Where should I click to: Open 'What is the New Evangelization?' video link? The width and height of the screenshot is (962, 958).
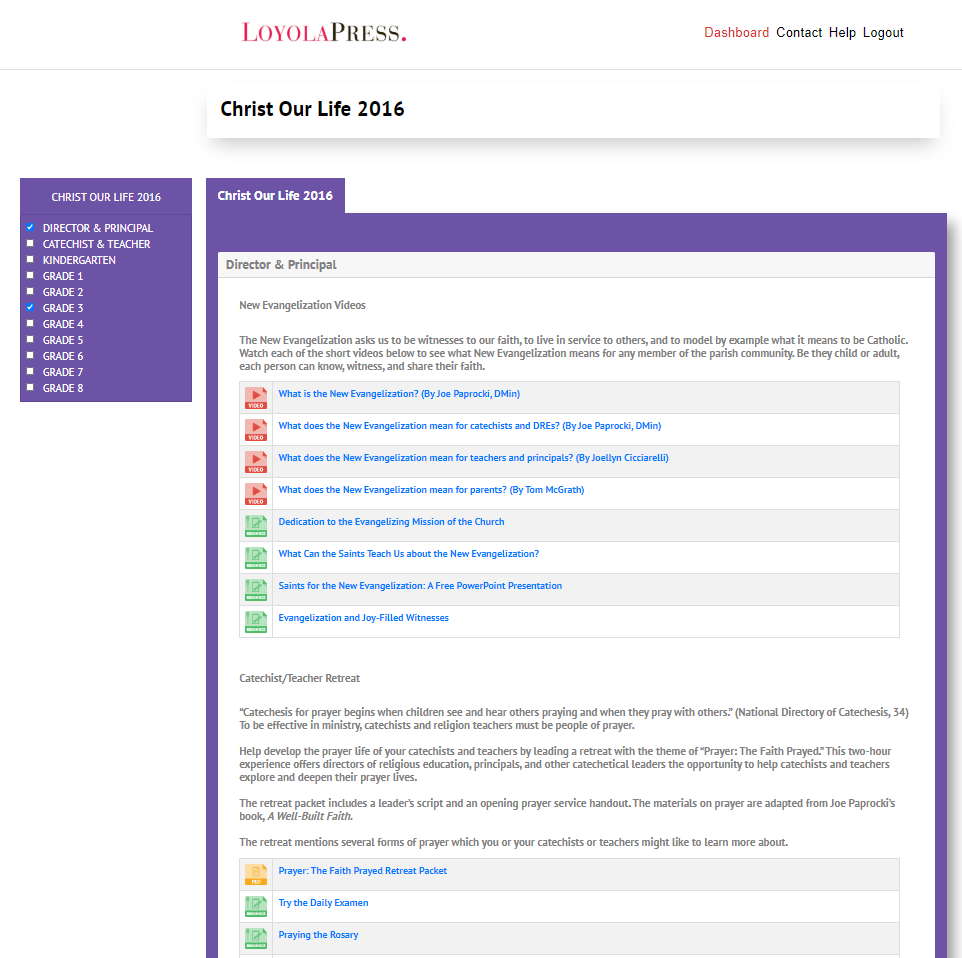coord(399,394)
